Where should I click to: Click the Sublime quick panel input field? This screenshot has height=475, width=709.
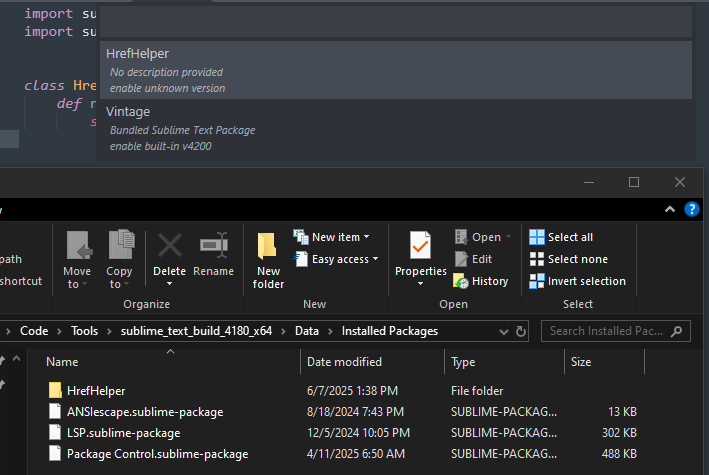(x=396, y=21)
